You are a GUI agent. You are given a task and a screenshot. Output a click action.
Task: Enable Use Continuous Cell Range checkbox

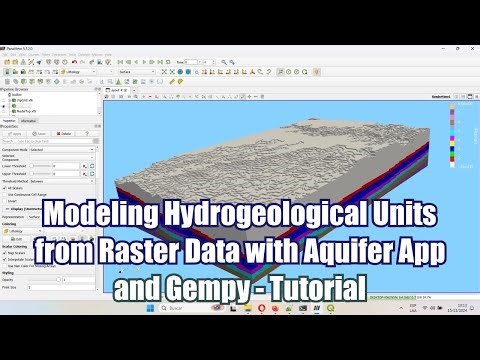[5, 195]
